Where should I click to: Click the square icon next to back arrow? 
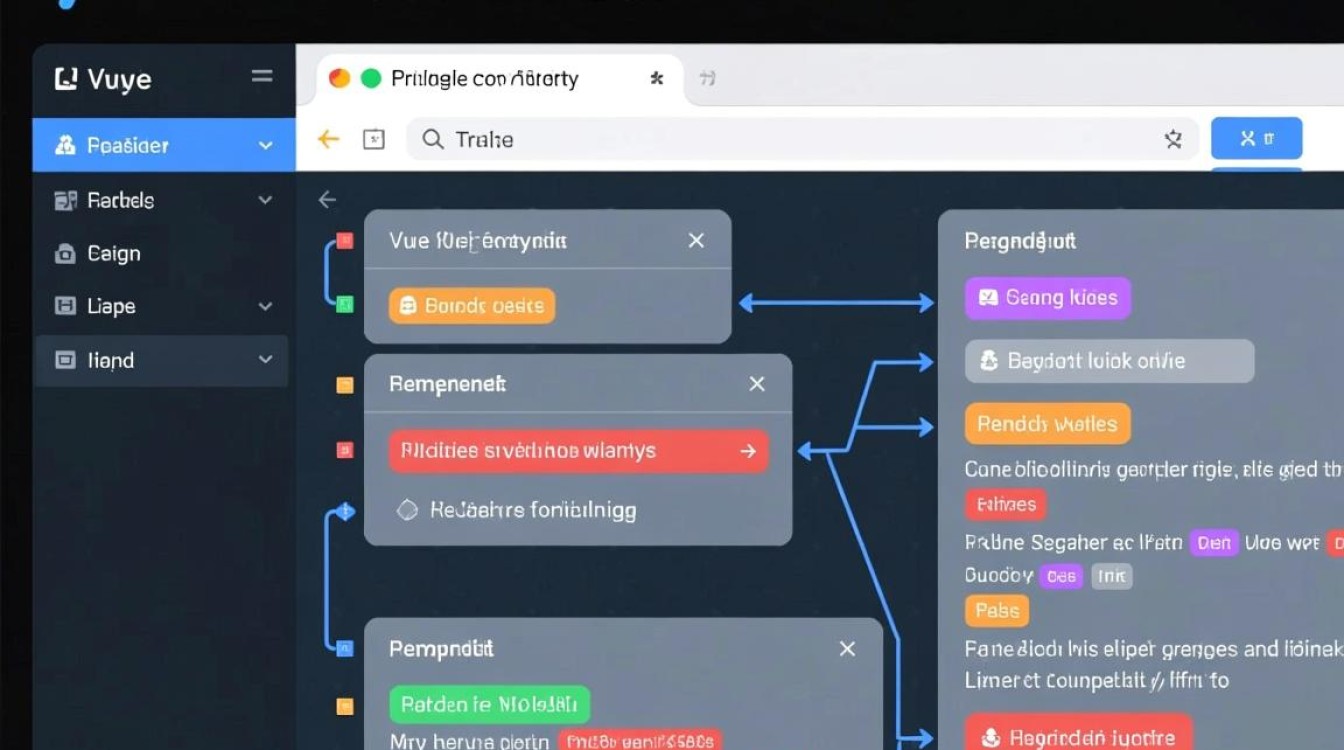click(373, 139)
